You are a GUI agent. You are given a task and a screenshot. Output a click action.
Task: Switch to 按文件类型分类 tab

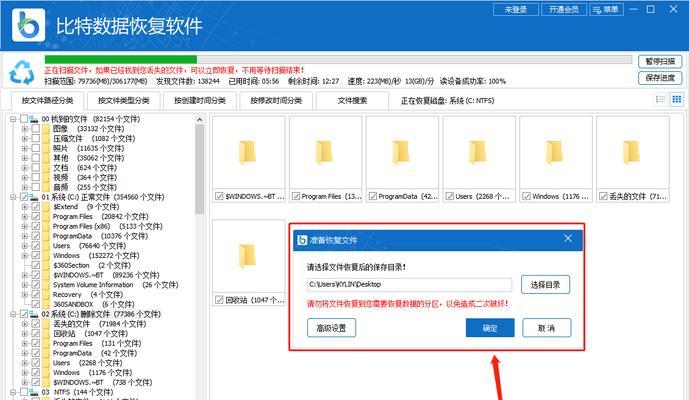(x=123, y=101)
